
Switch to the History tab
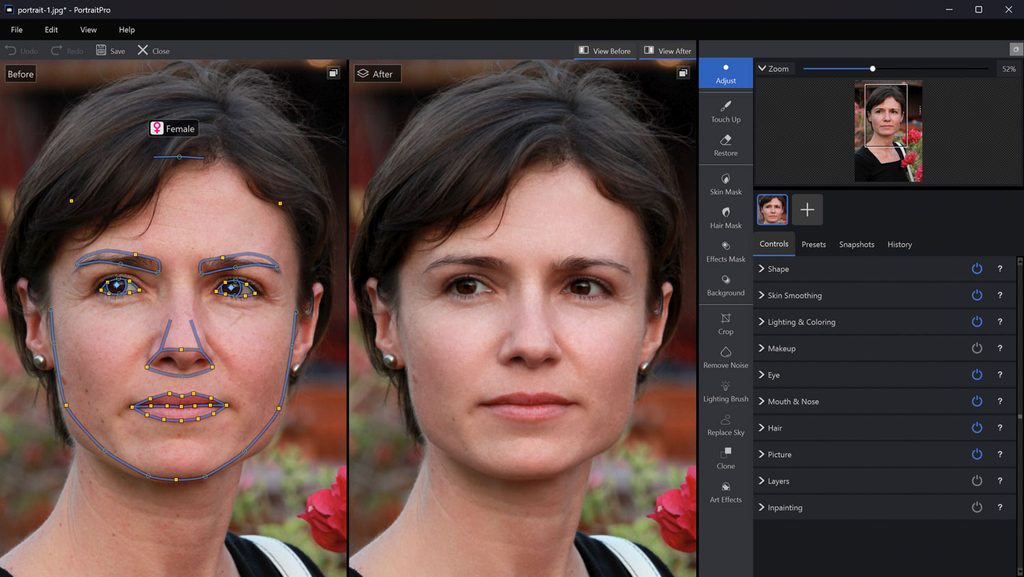tap(899, 244)
